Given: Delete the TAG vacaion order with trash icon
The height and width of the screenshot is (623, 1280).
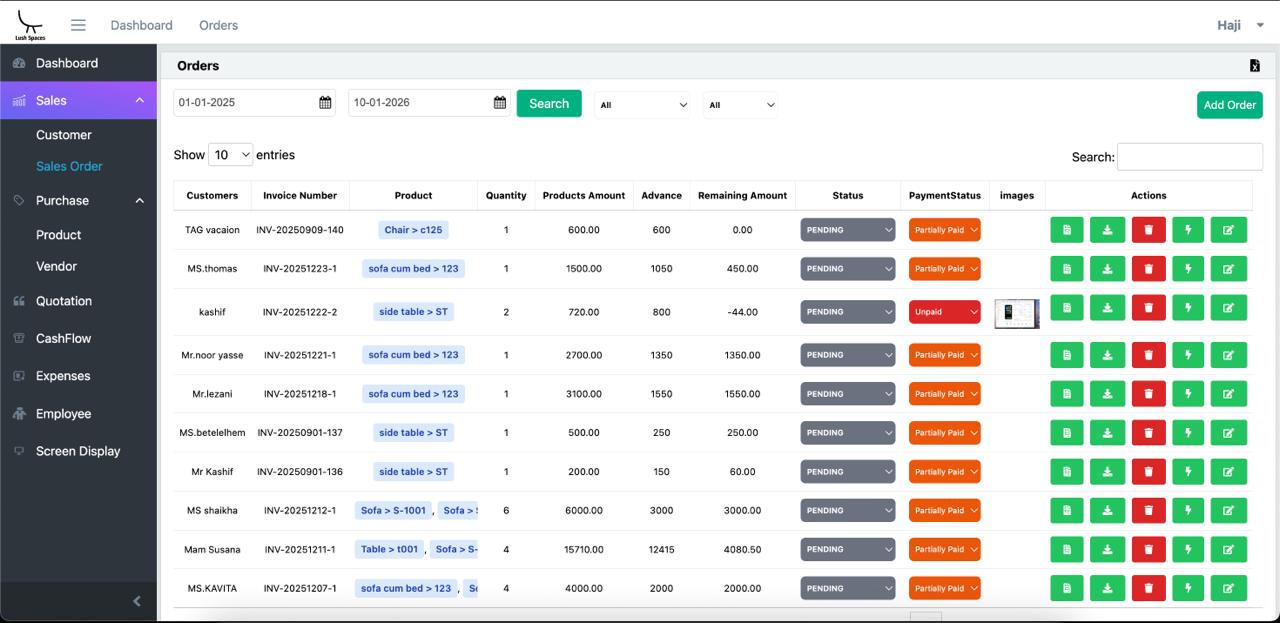Looking at the screenshot, I should tap(1148, 230).
